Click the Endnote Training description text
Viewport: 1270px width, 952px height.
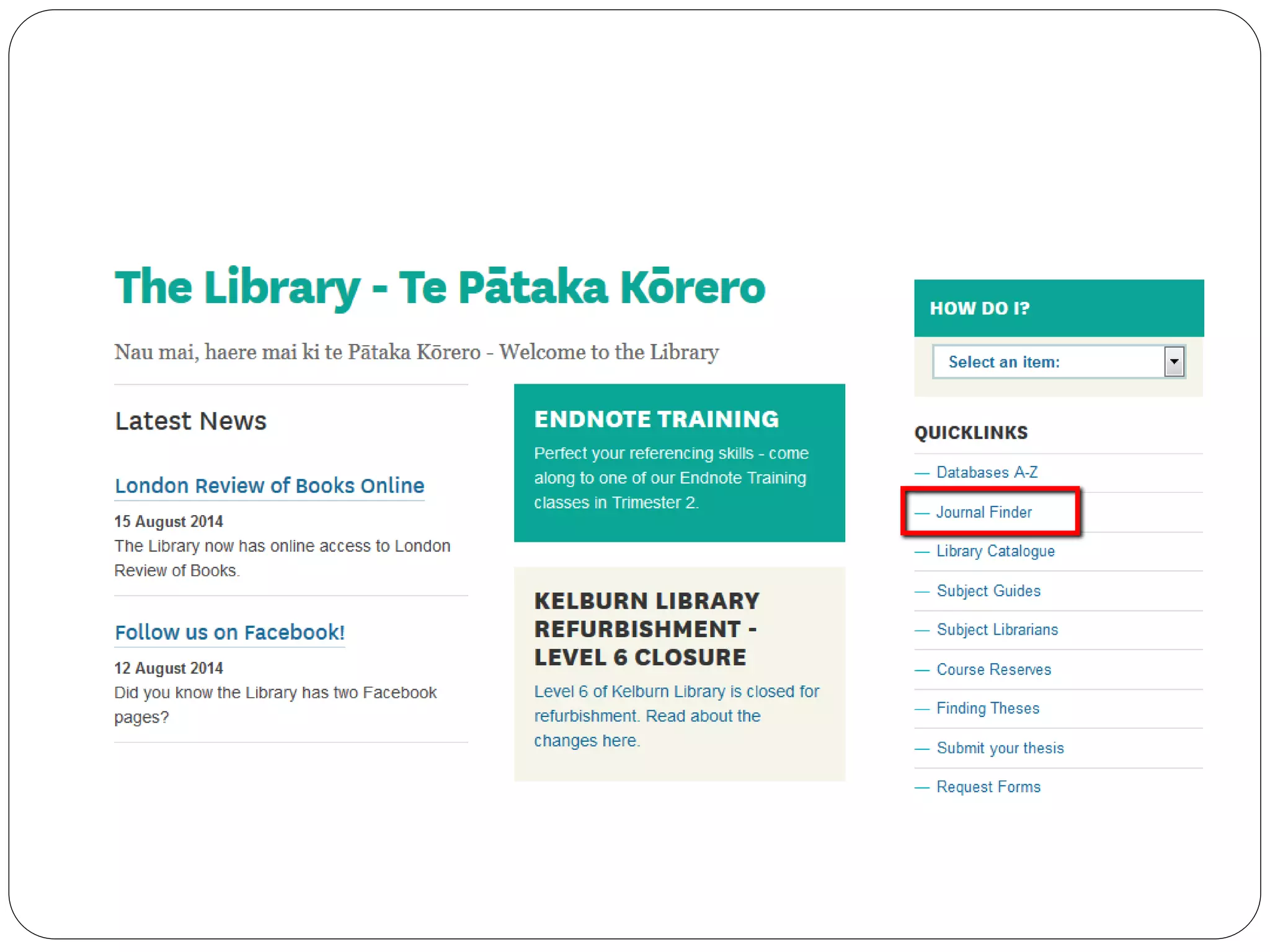click(x=670, y=478)
